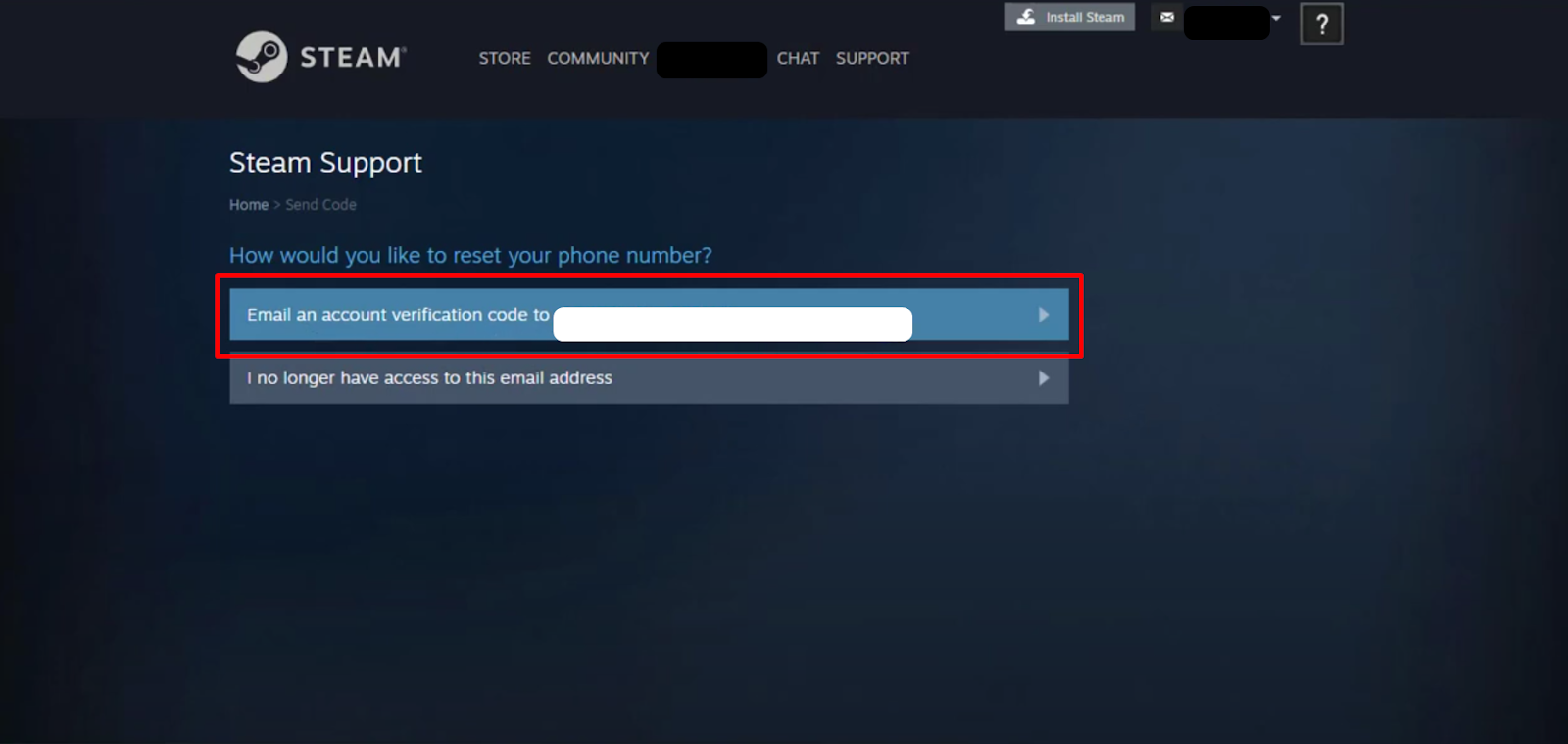Click the Steam Support page heading

[x=325, y=163]
